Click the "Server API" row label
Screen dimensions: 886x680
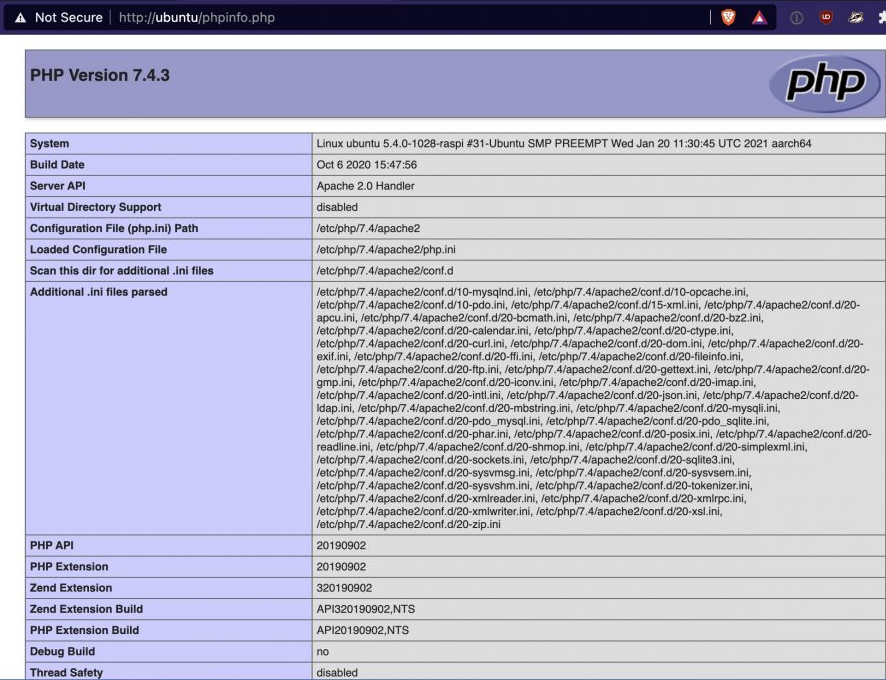[x=58, y=186]
